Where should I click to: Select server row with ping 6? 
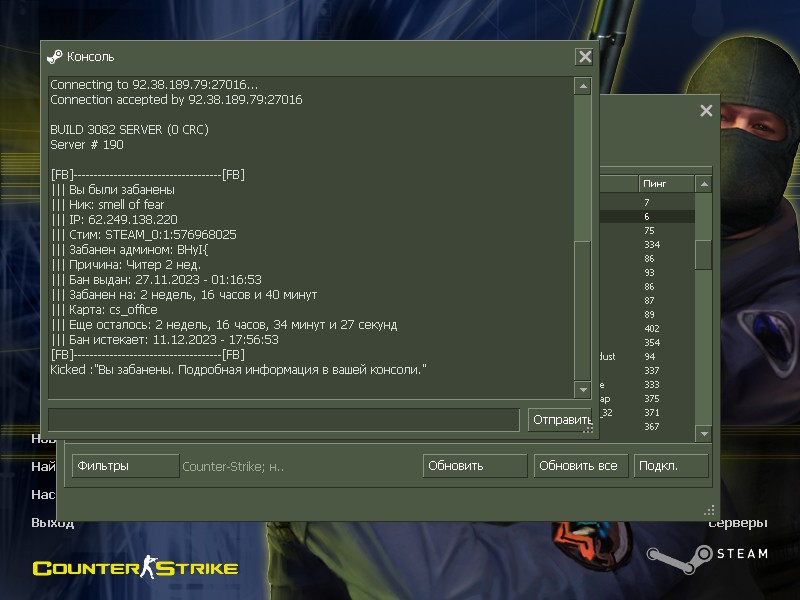point(647,216)
